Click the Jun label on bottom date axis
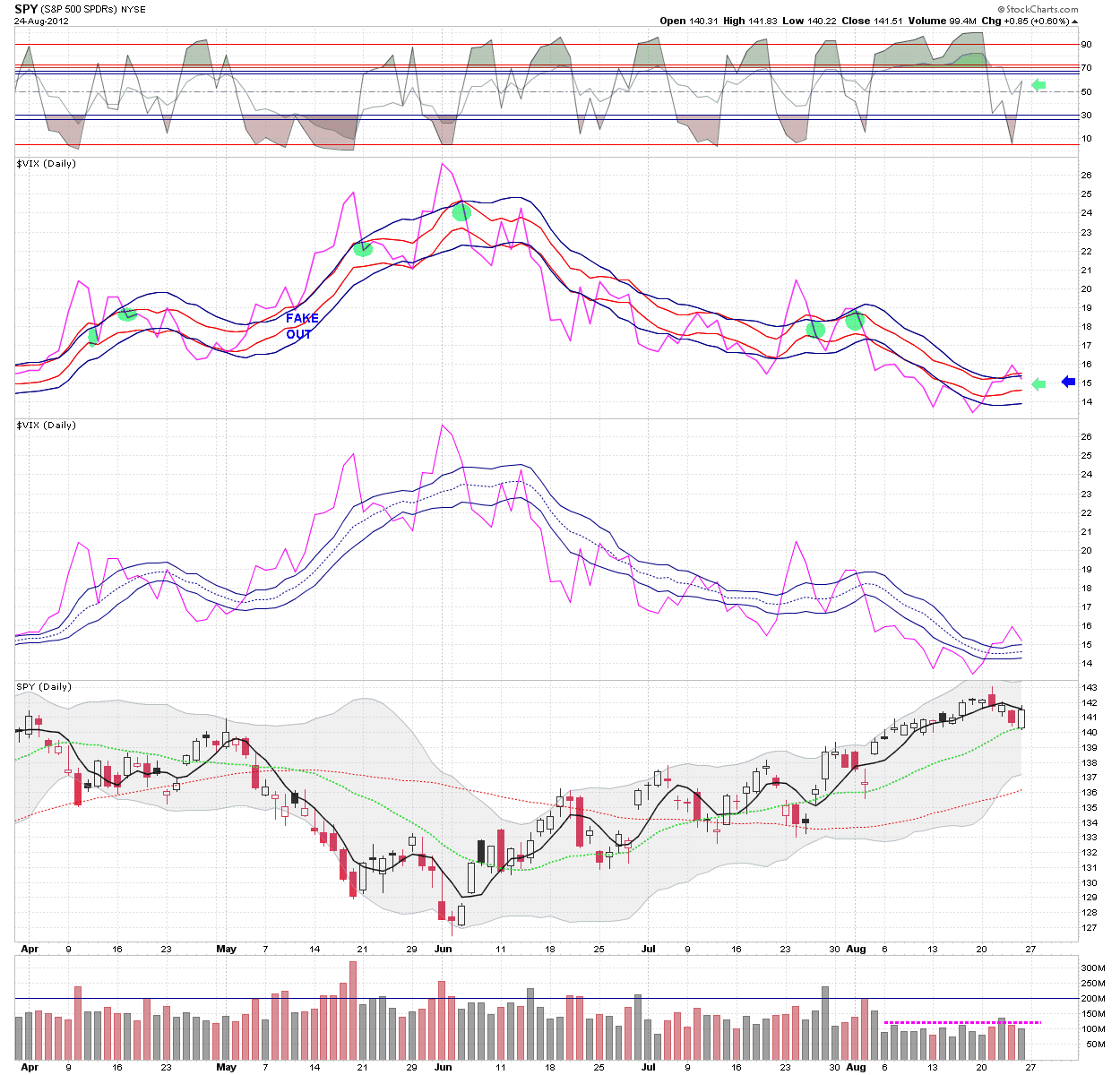 pyautogui.click(x=444, y=1068)
